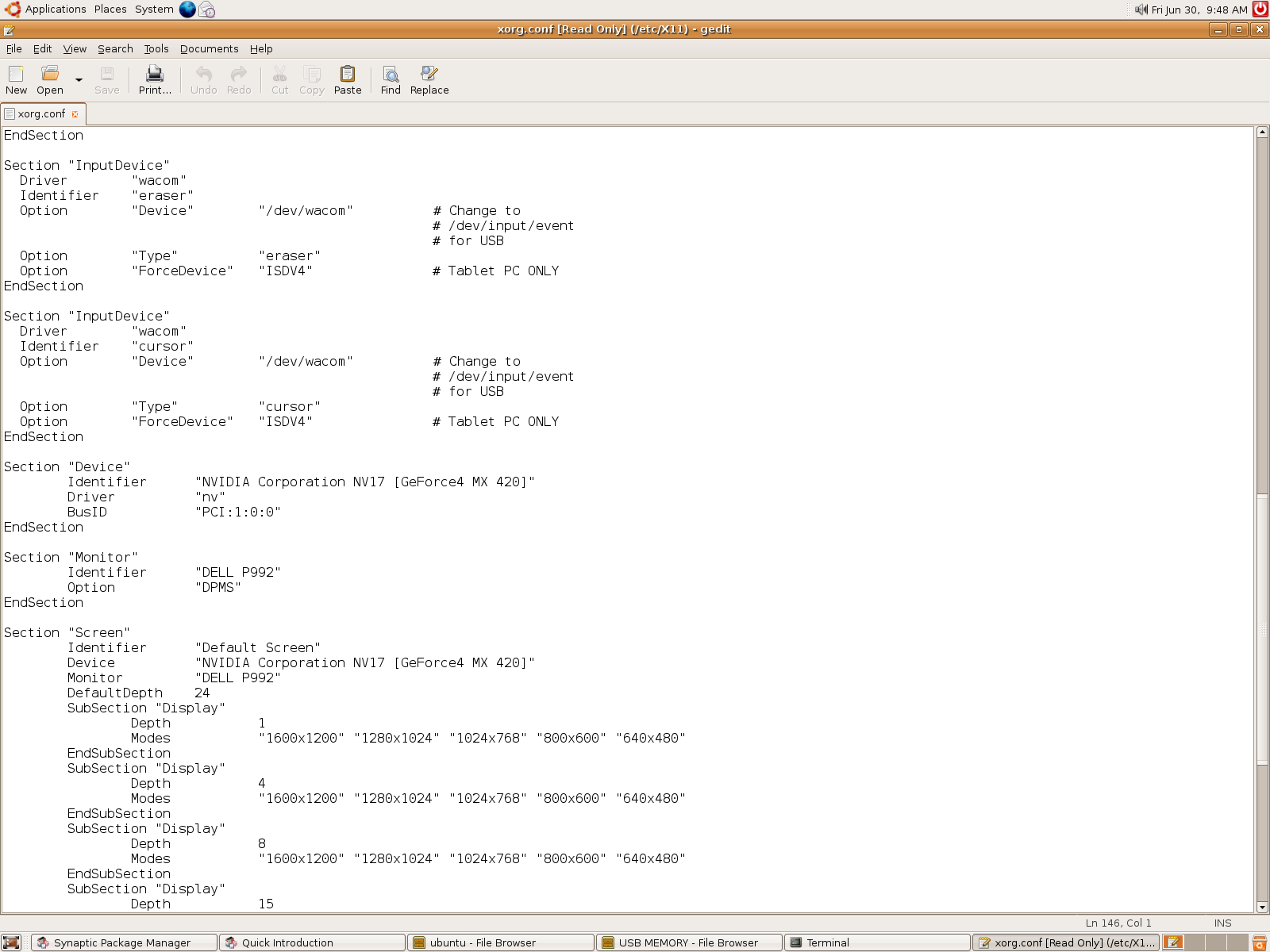Launch the web browser globe icon
The image size is (1270, 952).
[x=187, y=9]
